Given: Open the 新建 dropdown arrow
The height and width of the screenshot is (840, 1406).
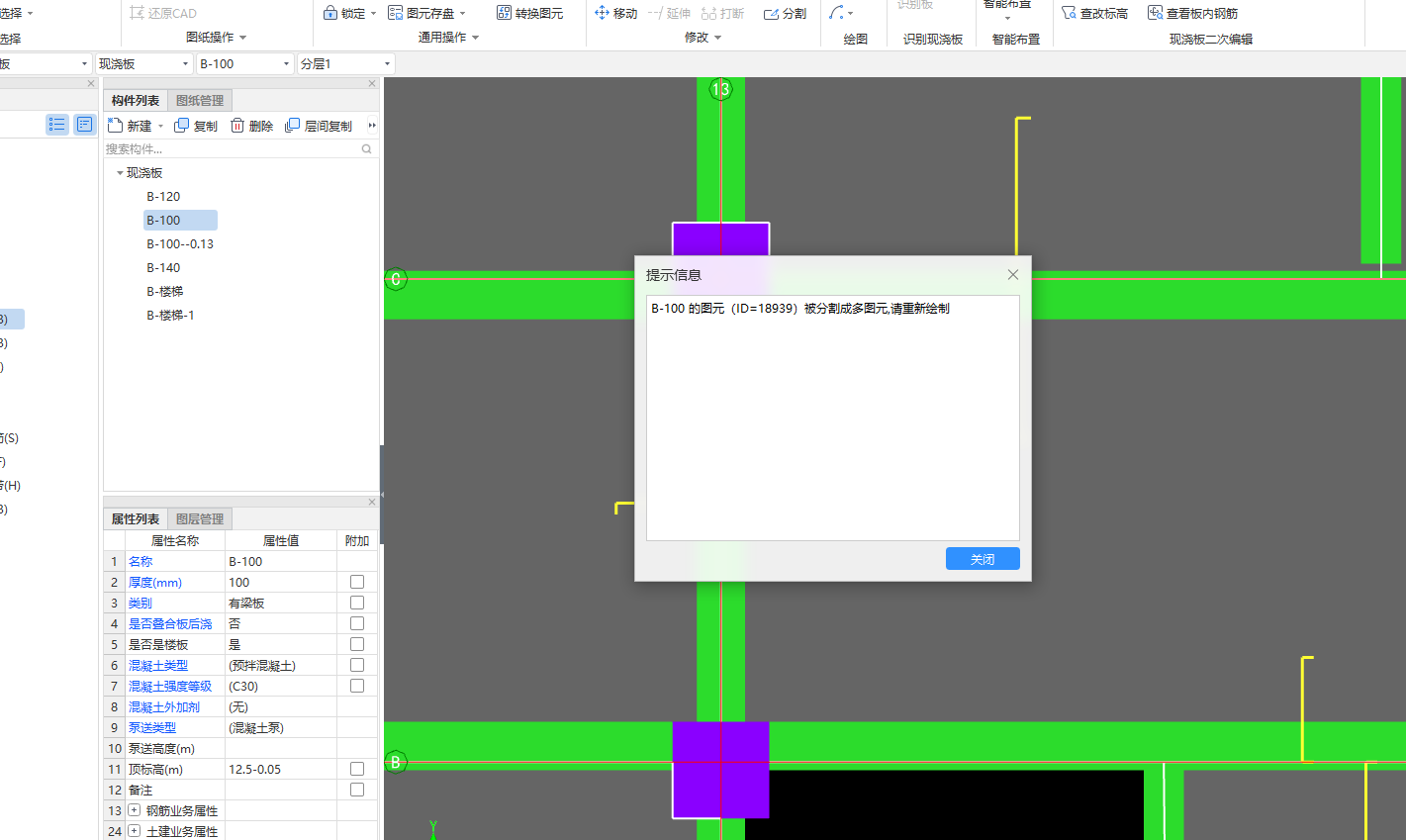Looking at the screenshot, I should (160, 127).
